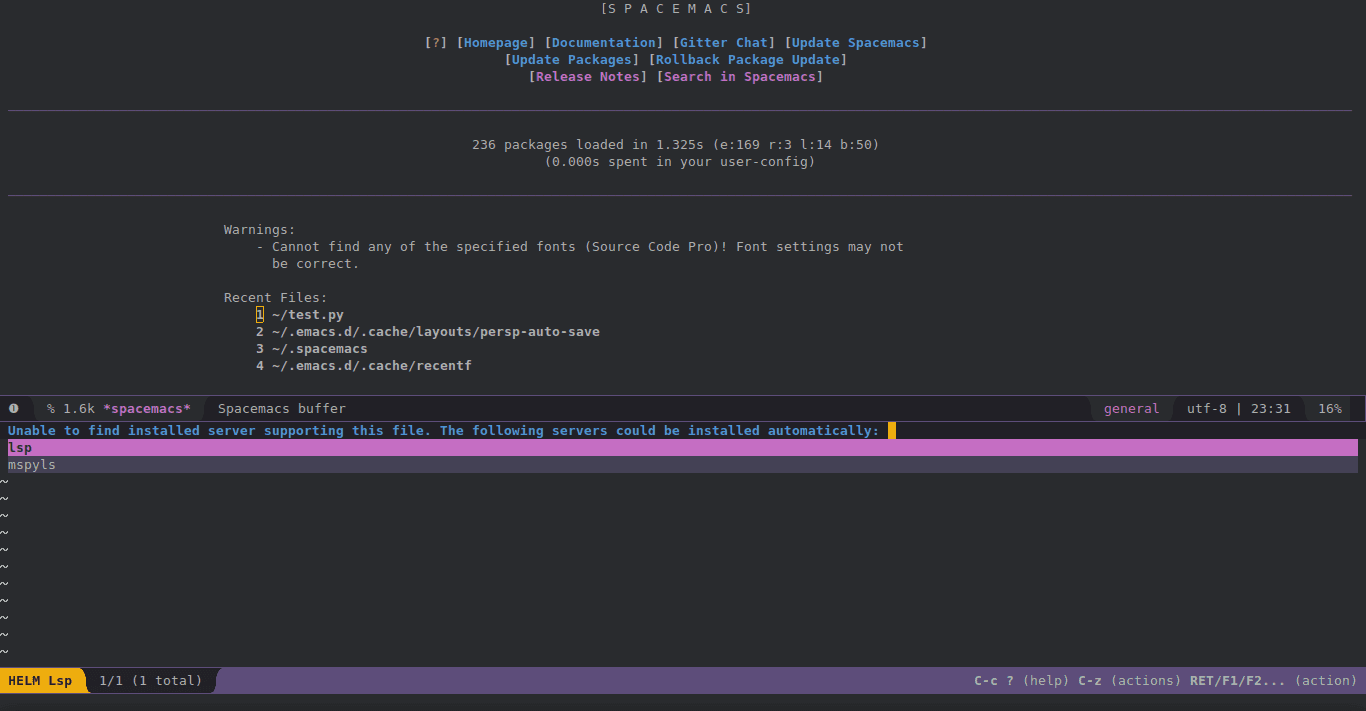Click the HELM Lsp modeline label
This screenshot has height=711, width=1366.
click(40, 681)
